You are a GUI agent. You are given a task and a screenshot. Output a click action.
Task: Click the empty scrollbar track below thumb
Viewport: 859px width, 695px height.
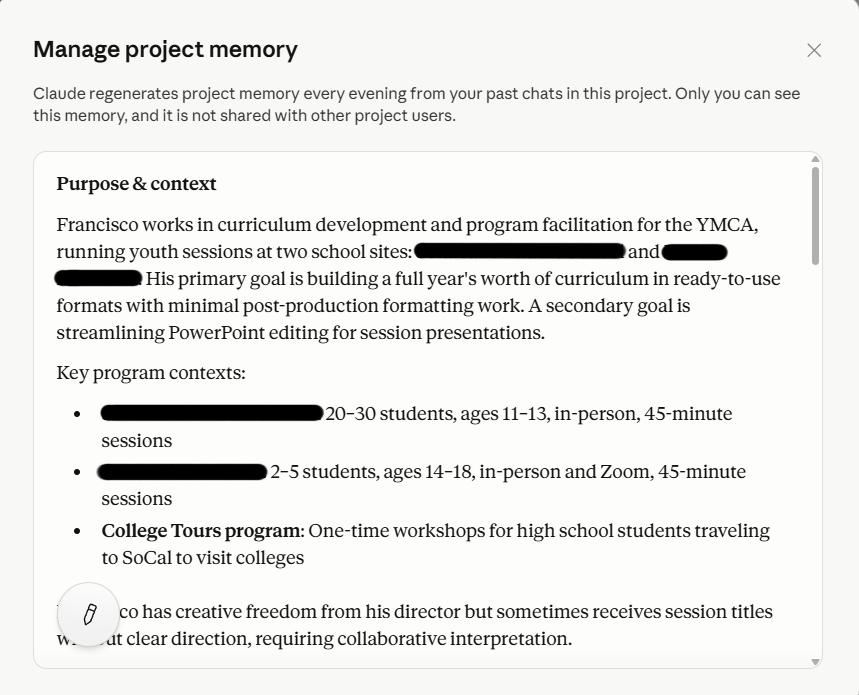pyautogui.click(x=815, y=460)
